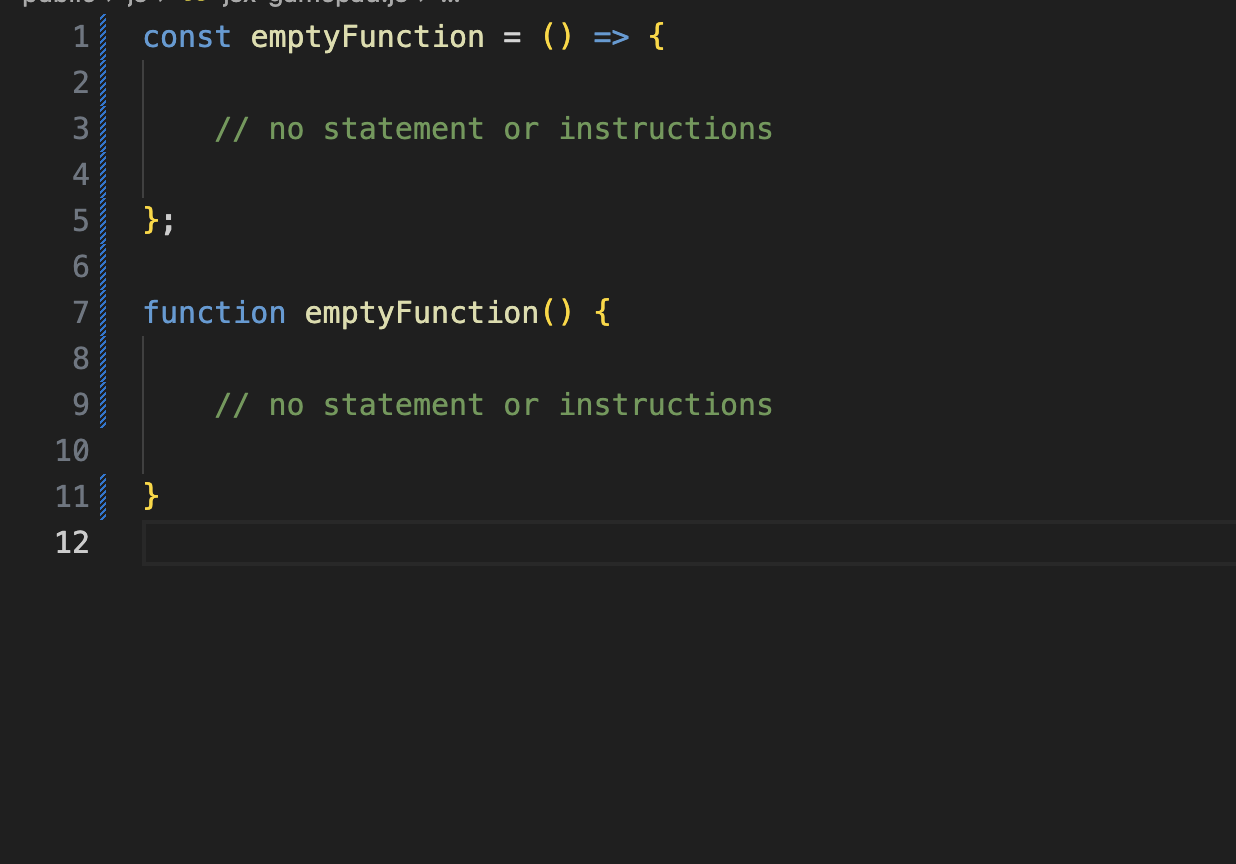Screen dimensions: 1236x864
Task: Click the const keyword on line 1
Action: point(186,36)
